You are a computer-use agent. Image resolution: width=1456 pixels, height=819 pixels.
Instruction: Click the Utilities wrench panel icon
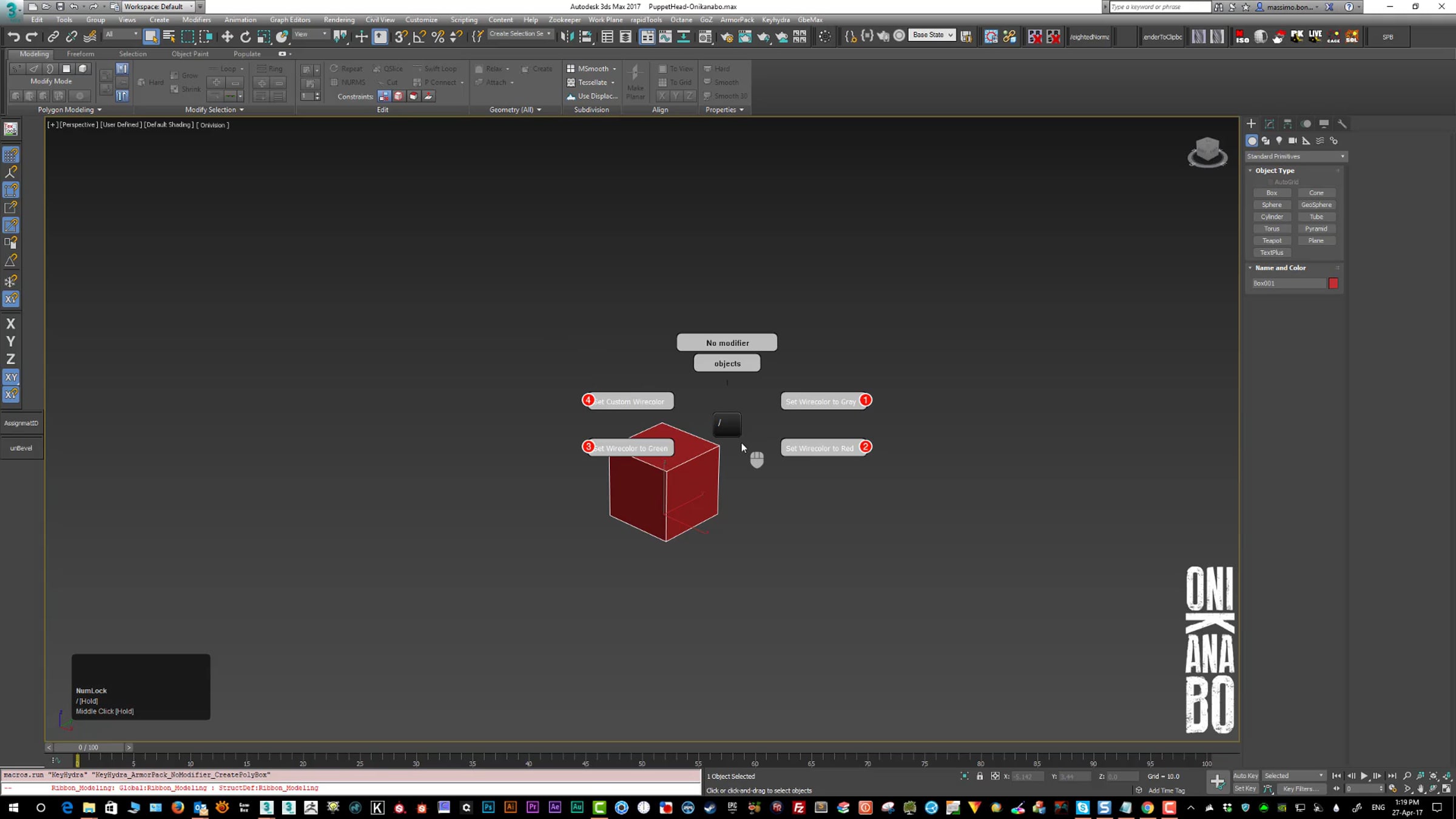[1342, 124]
